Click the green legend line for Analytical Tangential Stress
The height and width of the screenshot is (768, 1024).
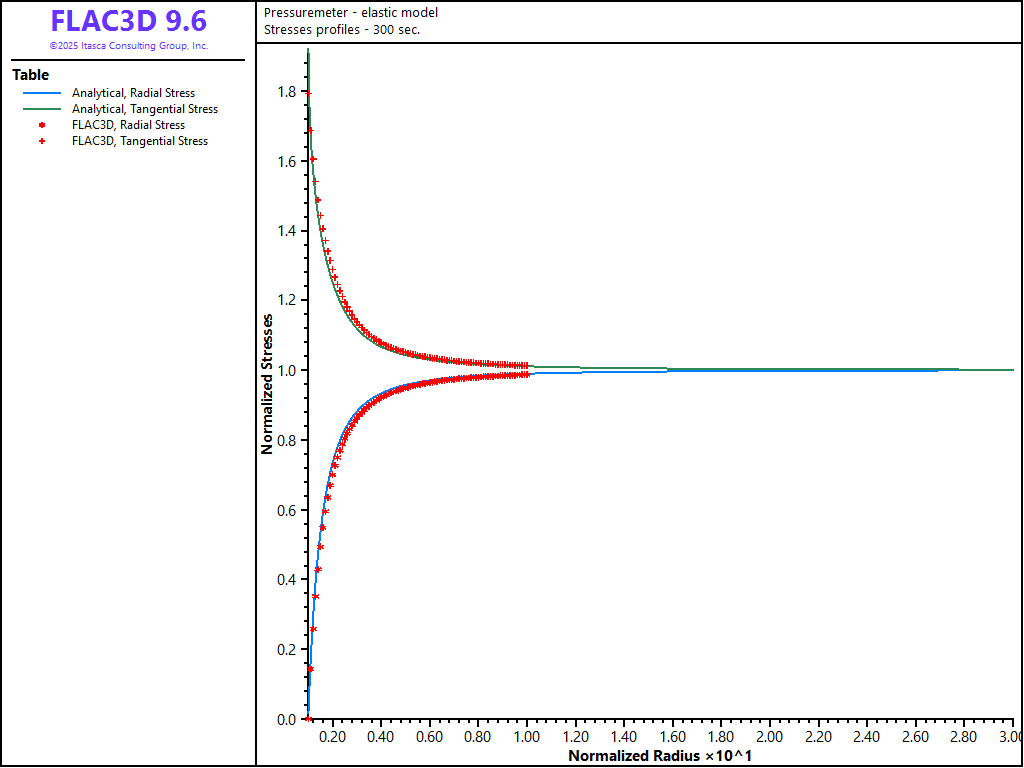click(42, 109)
